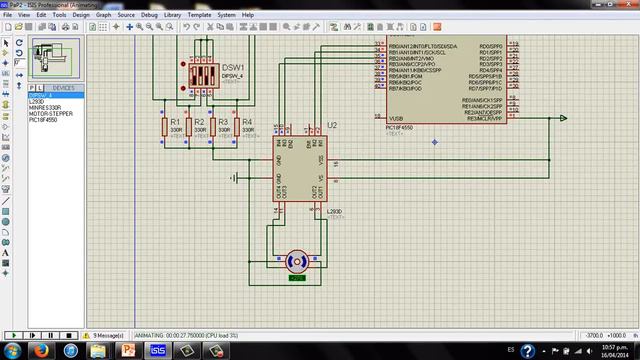This screenshot has width=640, height=360.
Task: Select the Virtual Instruments Mode tool
Action: (6, 189)
